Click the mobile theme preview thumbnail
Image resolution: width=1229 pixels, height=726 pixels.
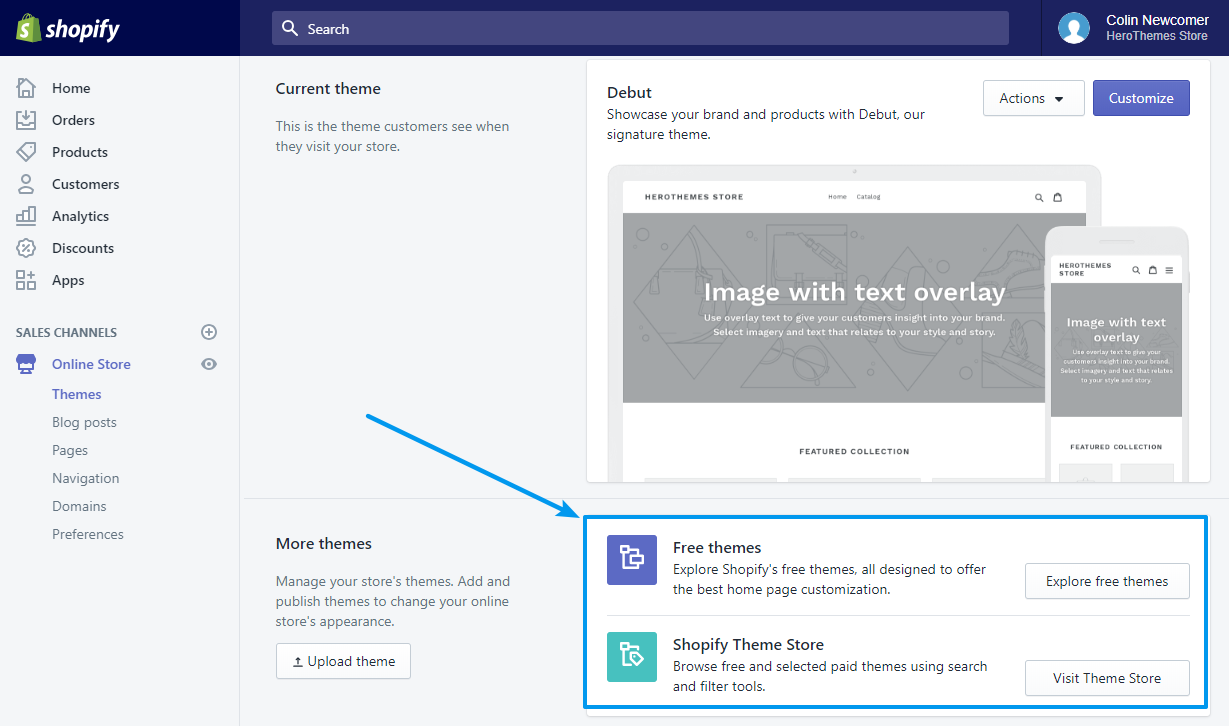1116,354
